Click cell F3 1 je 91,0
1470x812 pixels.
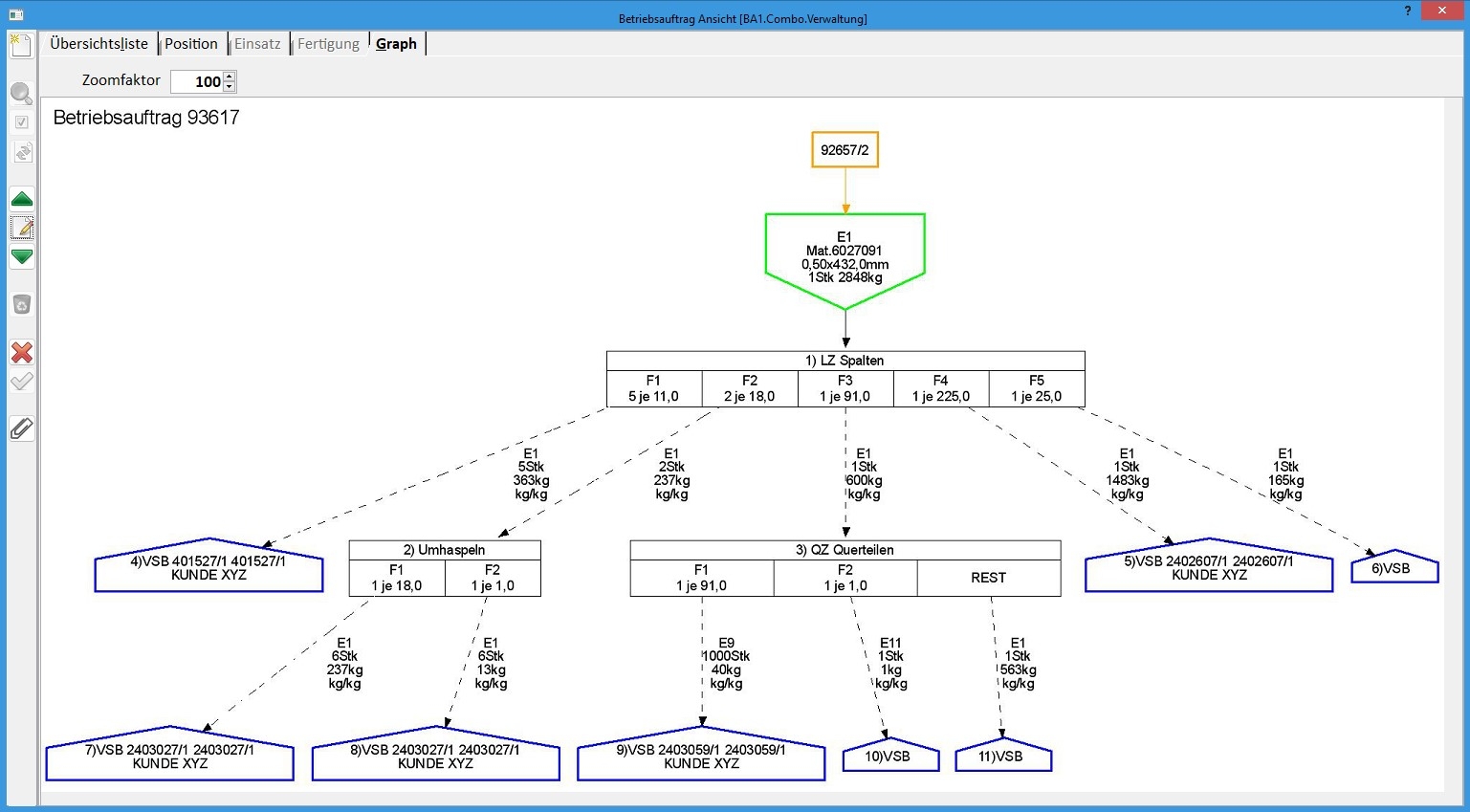[x=845, y=388]
